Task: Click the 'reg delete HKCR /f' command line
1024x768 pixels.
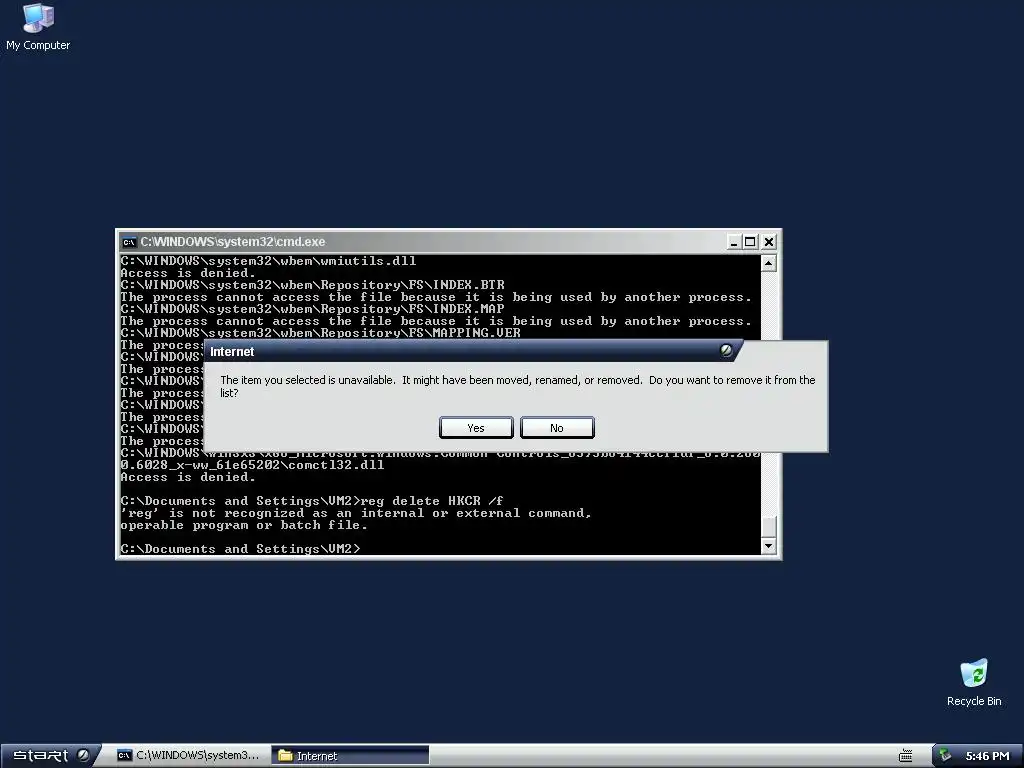Action: pyautogui.click(x=312, y=501)
